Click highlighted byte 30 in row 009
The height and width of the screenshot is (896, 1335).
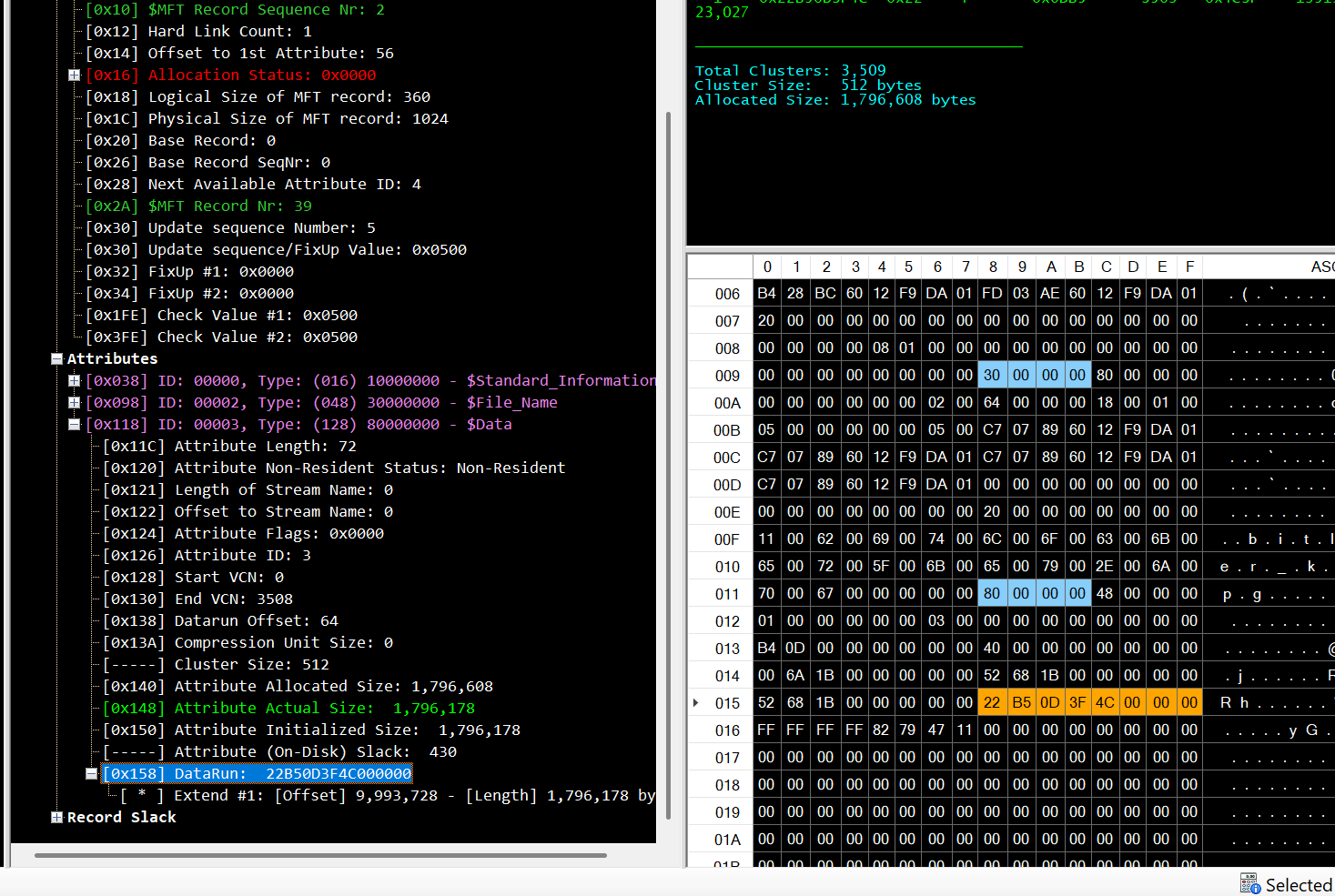pos(992,375)
